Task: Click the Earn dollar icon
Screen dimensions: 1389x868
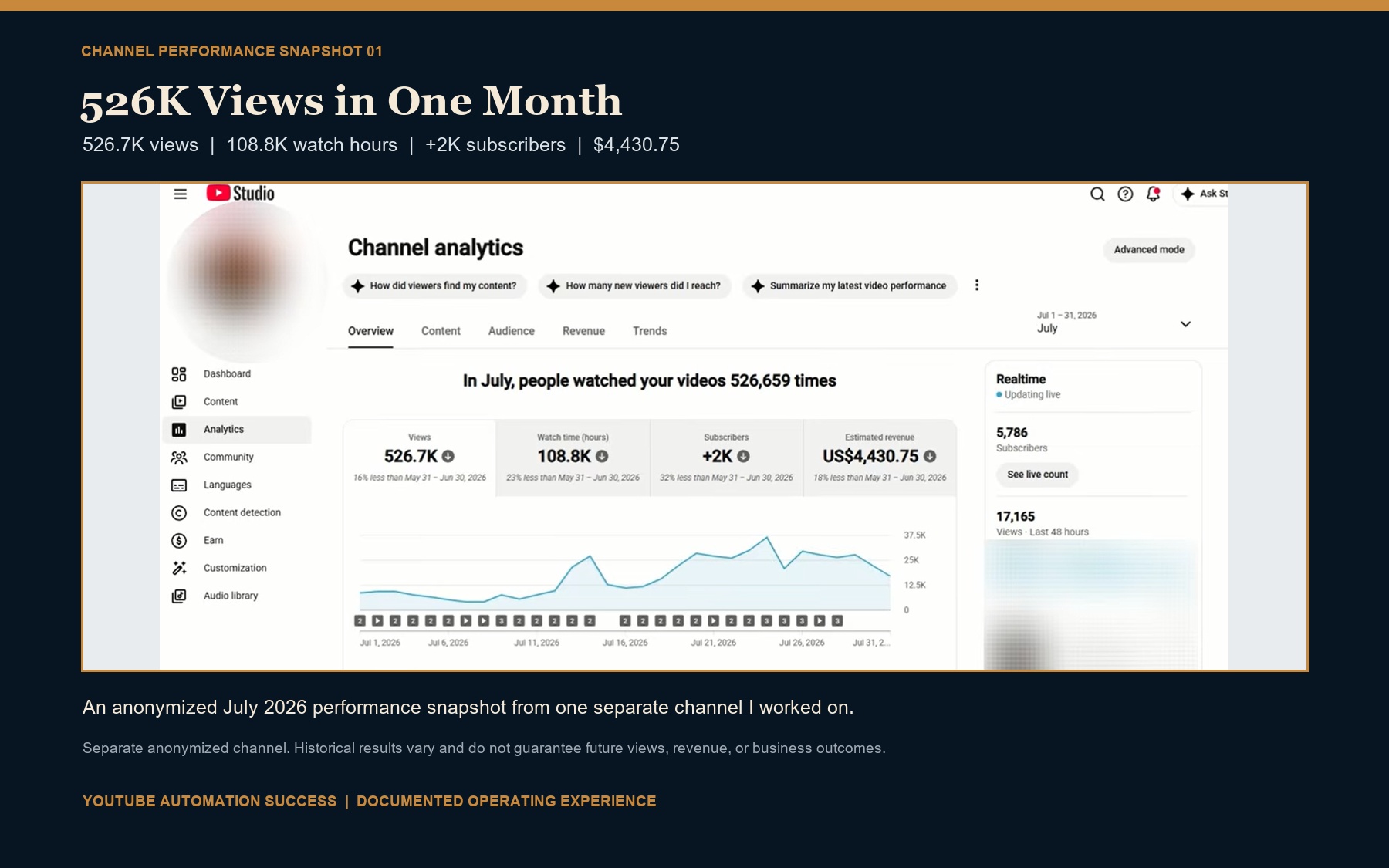Action: coord(179,541)
